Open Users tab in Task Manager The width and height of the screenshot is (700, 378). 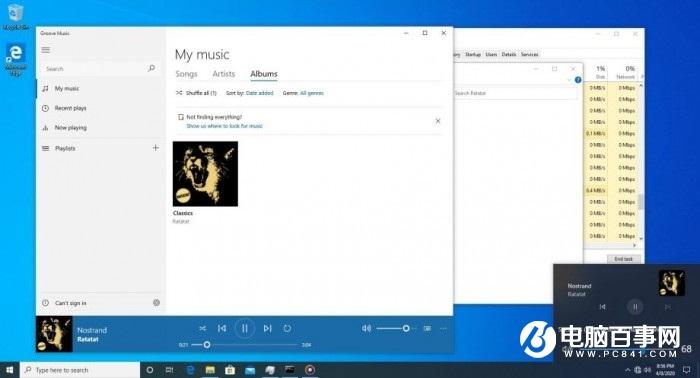click(x=491, y=54)
